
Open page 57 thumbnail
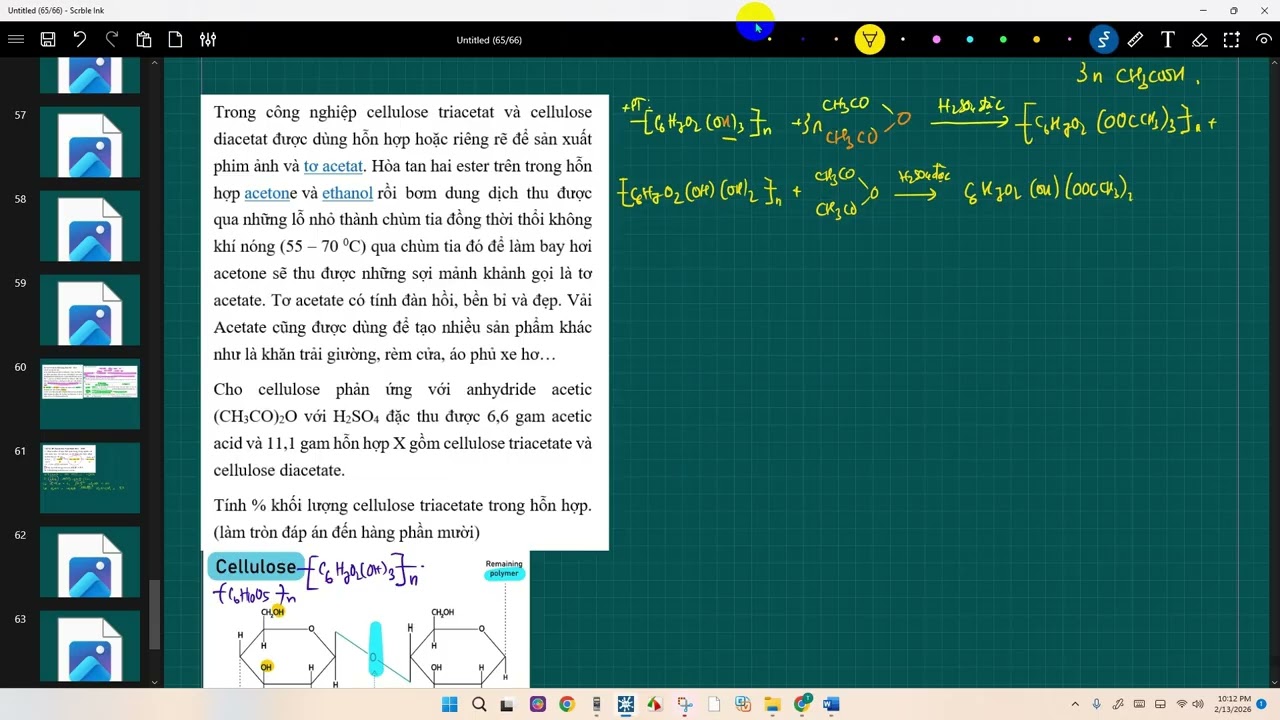(90, 143)
